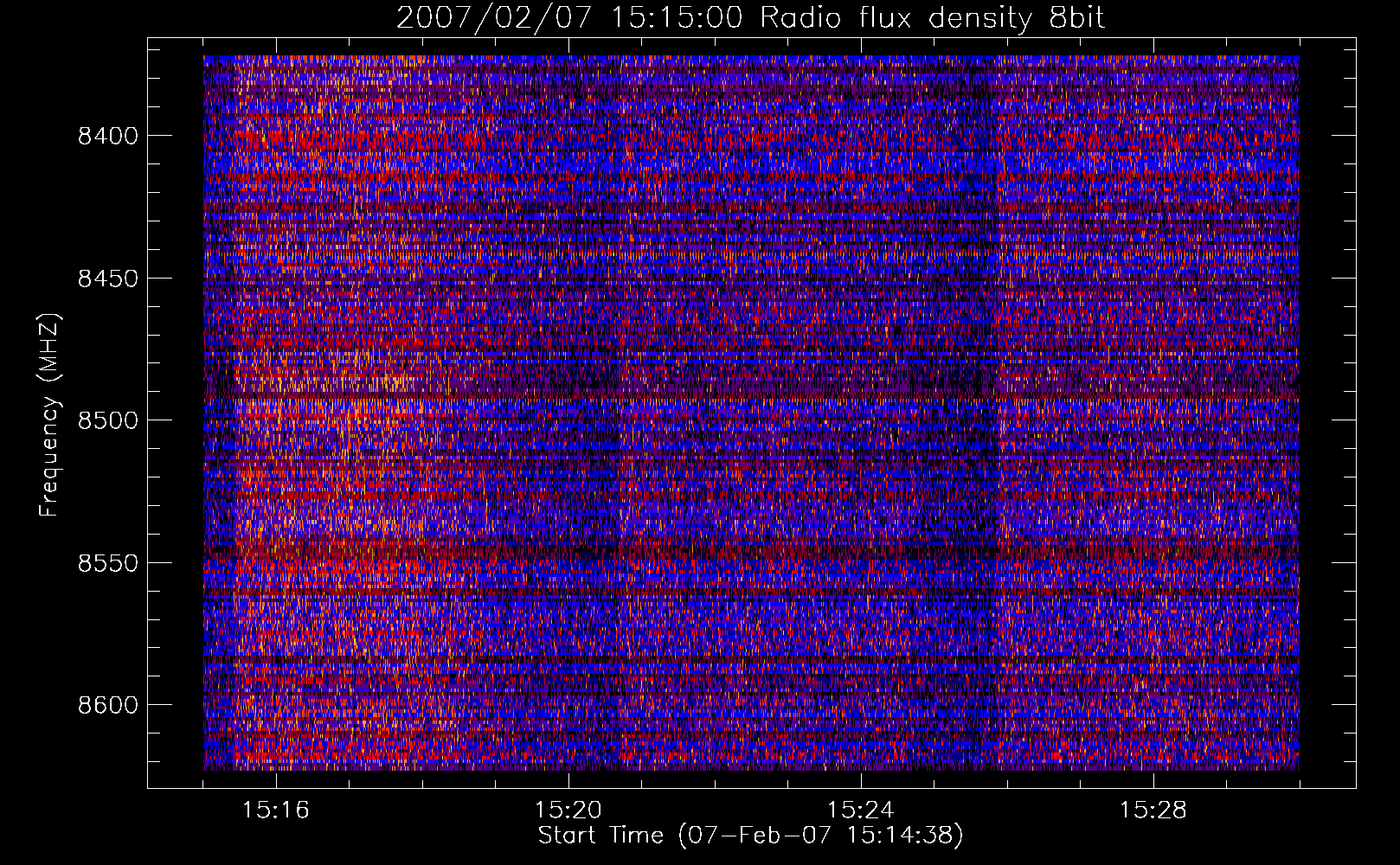The width and height of the screenshot is (1400, 865).
Task: Click the 15:20 time tick label
Action: coord(568,811)
